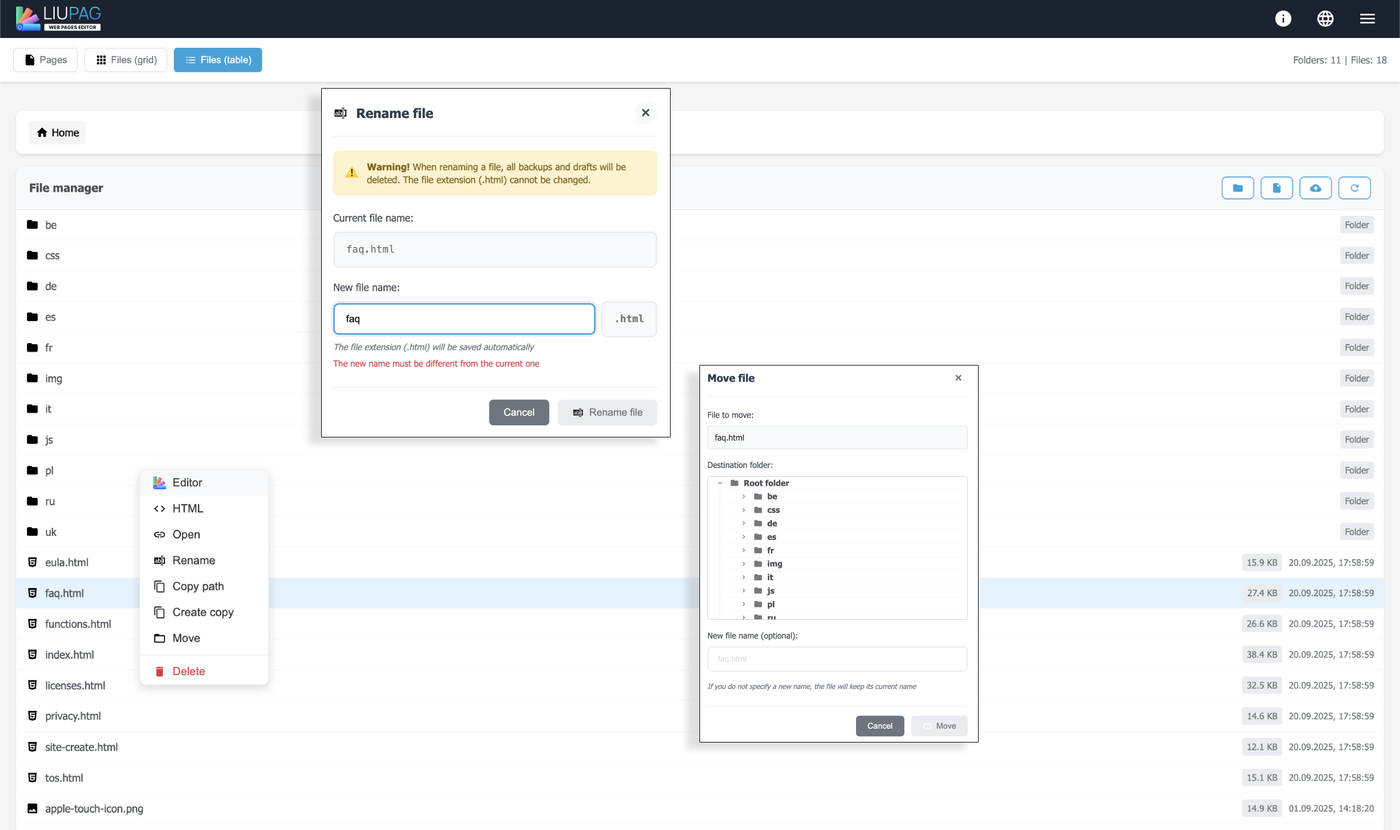Switch to the Pages tab
This screenshot has height=830, width=1400.
coord(45,60)
